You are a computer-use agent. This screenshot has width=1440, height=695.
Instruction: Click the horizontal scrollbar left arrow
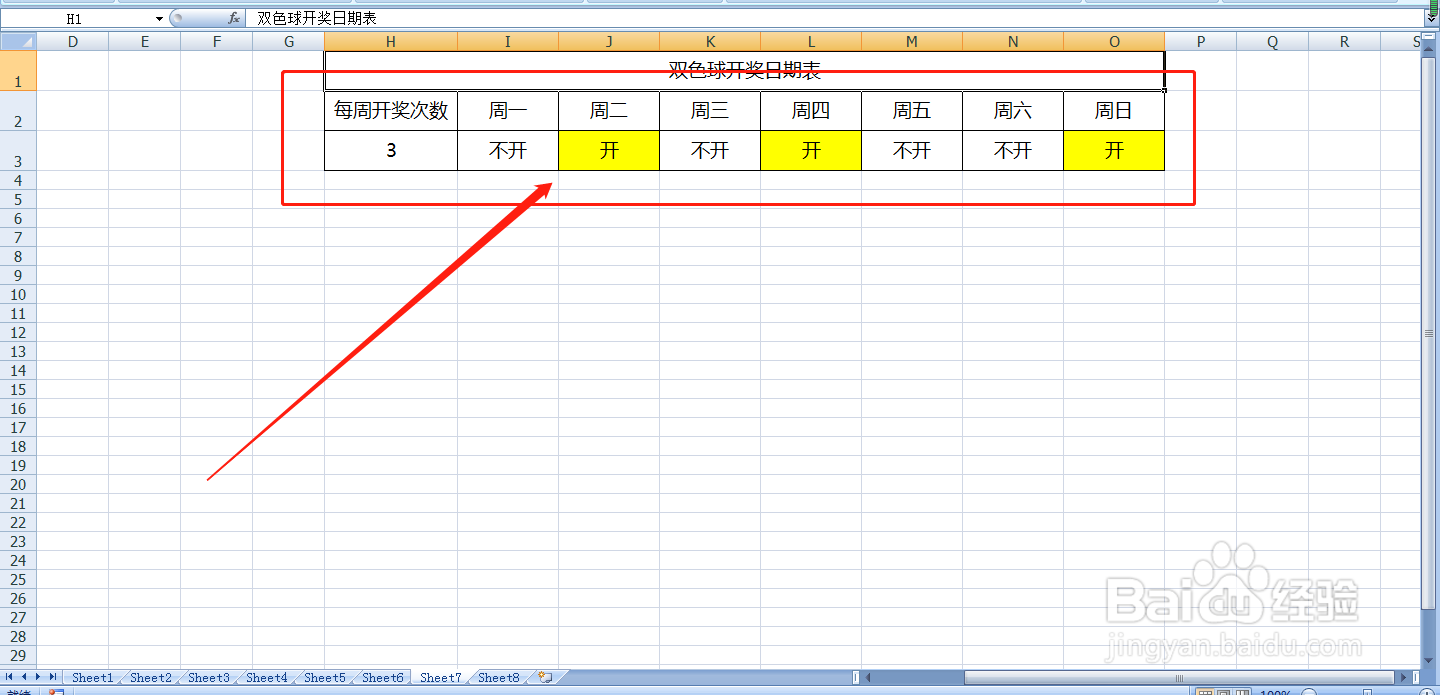pyautogui.click(x=868, y=677)
